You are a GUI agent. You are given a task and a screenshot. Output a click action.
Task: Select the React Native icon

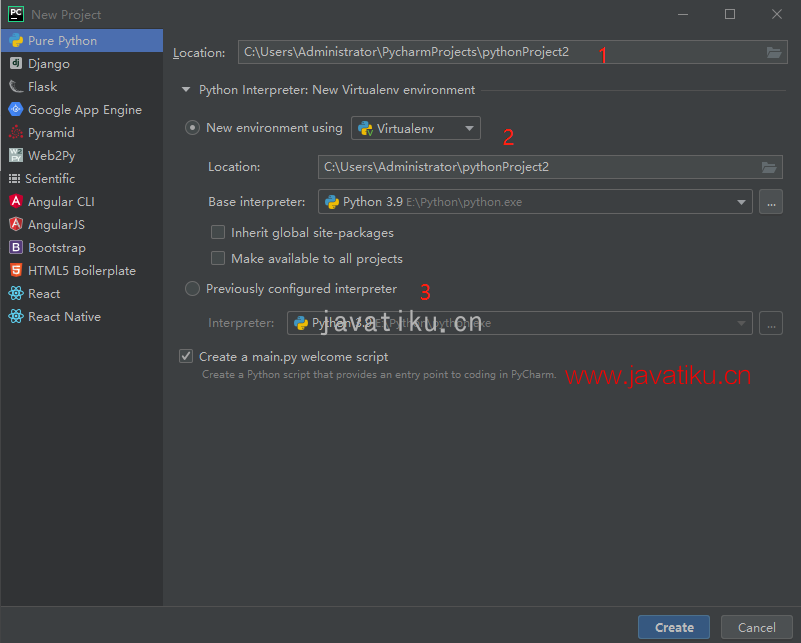coord(16,316)
